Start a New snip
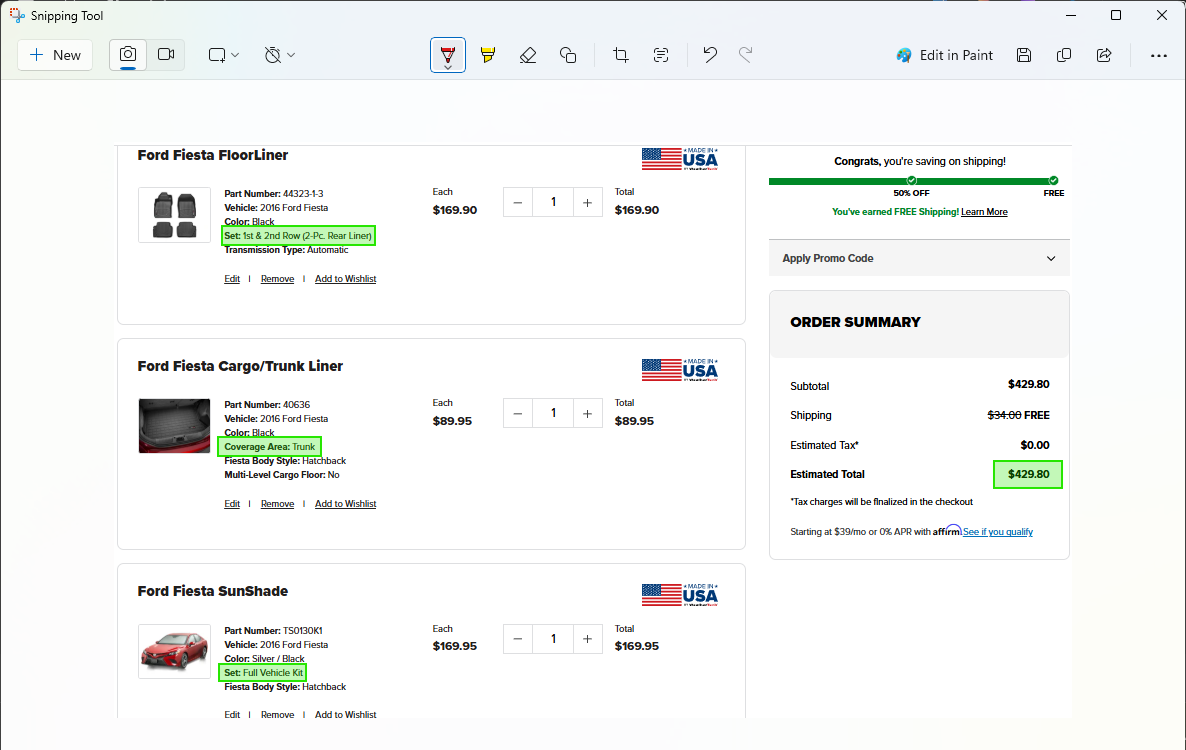Viewport: 1186px width, 750px height. coord(55,55)
